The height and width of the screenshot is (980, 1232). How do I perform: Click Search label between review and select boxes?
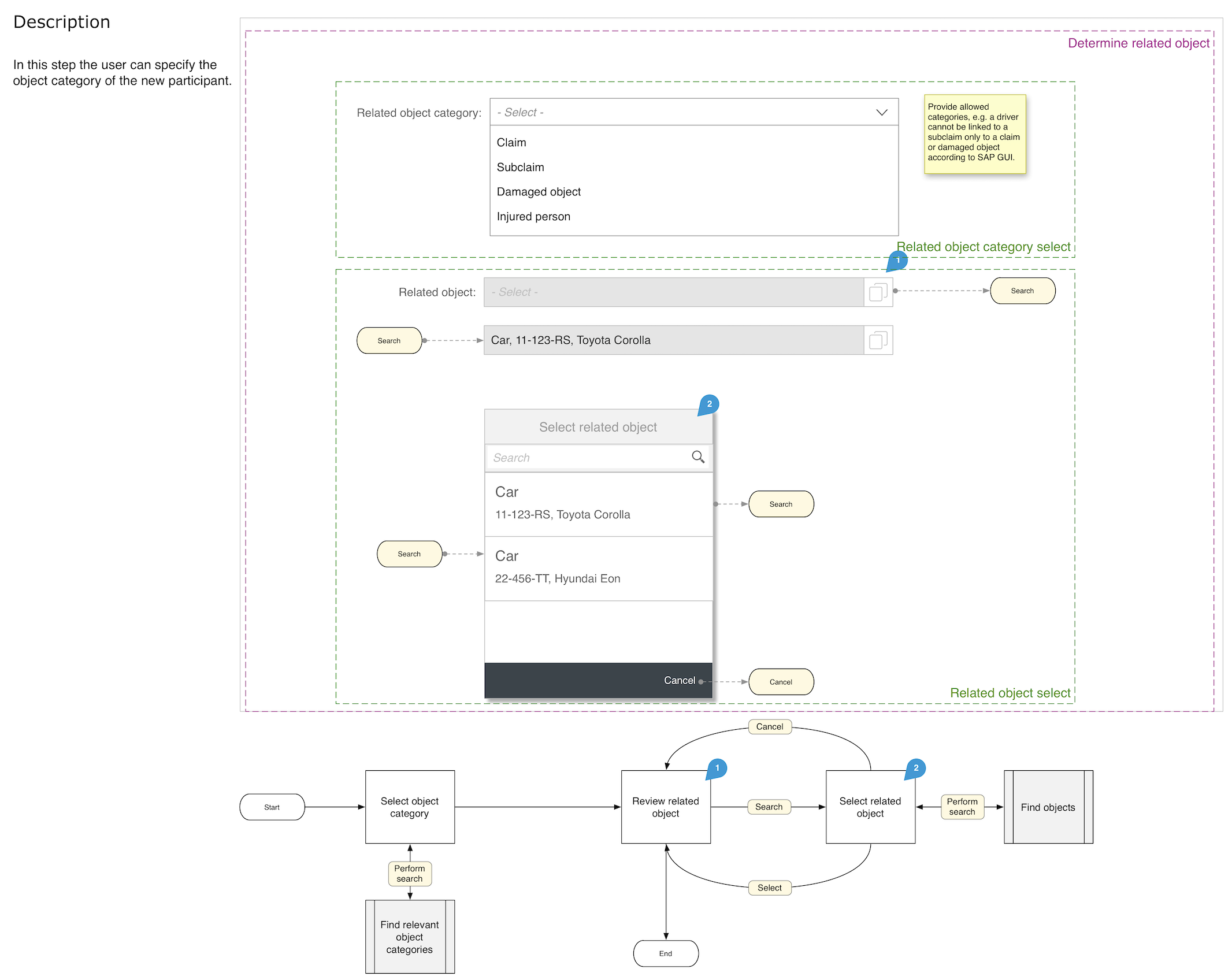[769, 807]
